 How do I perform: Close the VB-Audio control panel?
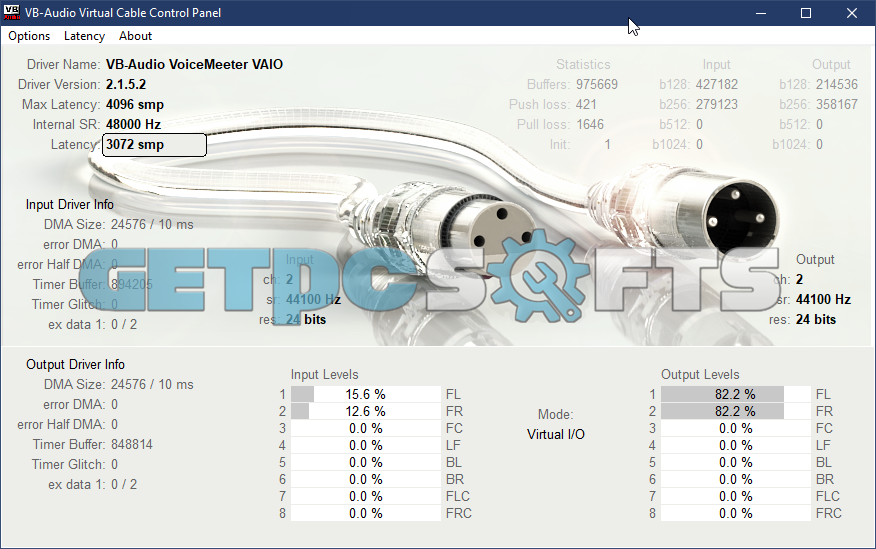click(x=851, y=13)
